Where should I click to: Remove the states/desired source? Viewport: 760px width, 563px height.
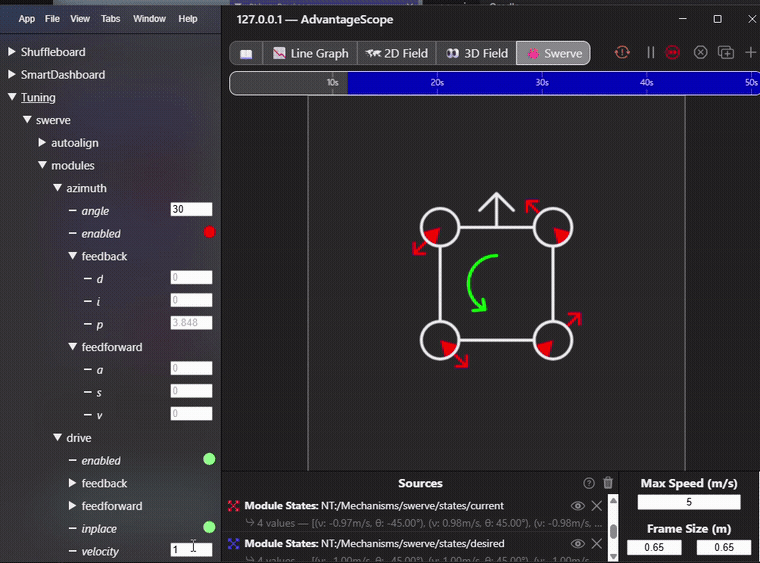pos(597,544)
